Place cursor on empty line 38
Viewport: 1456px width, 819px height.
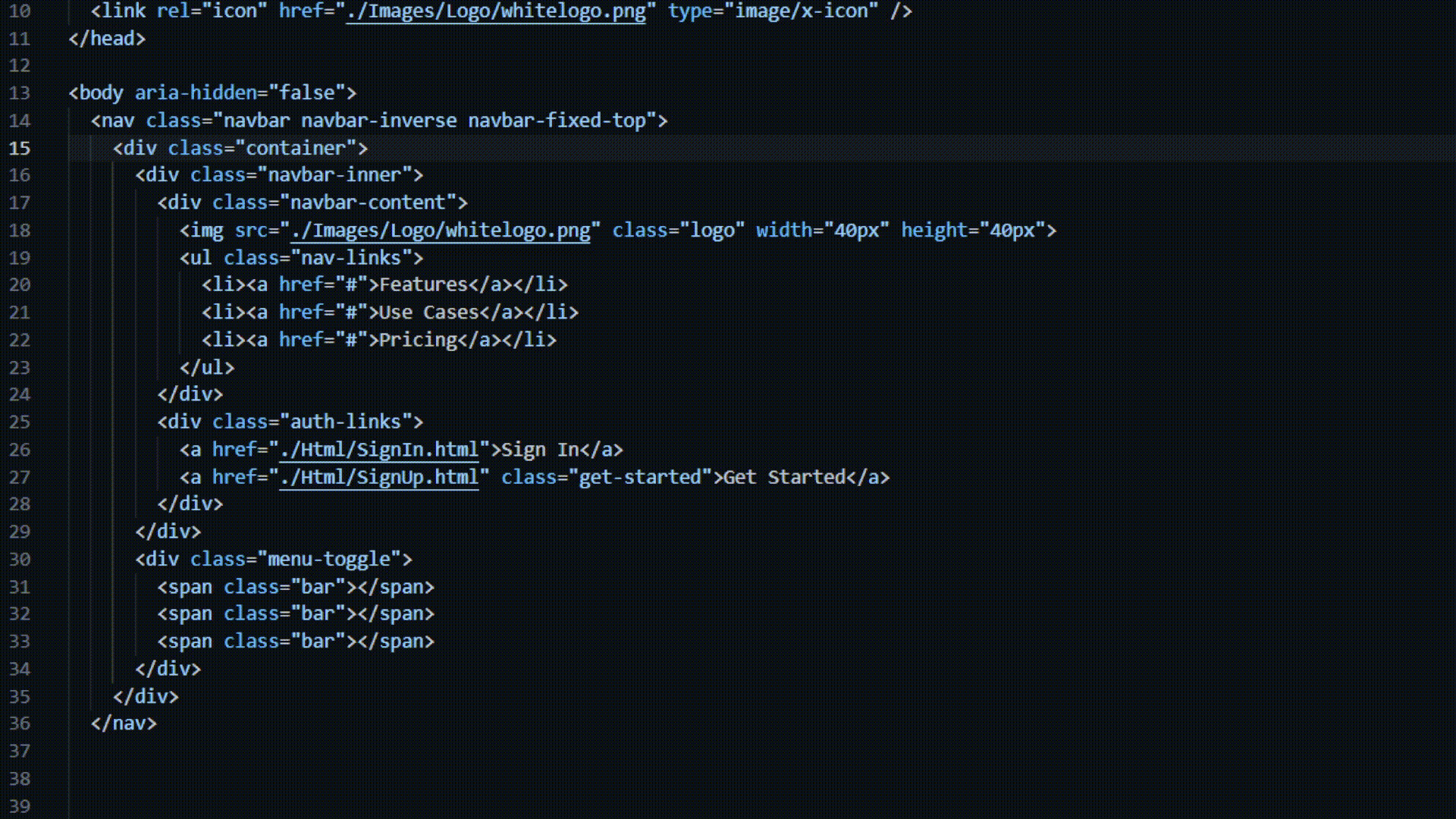[227, 779]
